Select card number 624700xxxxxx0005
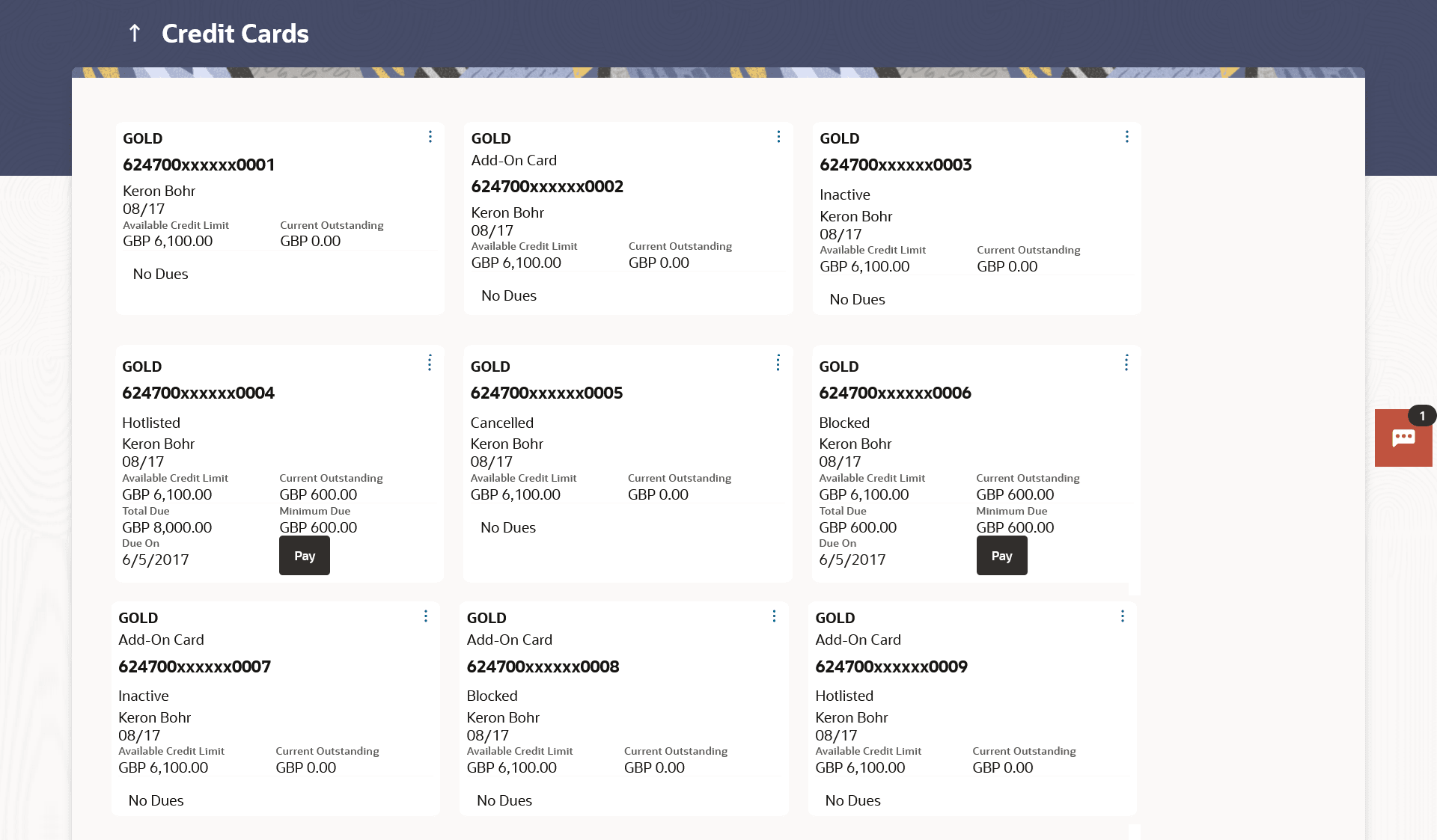This screenshot has height=840, width=1437. [x=546, y=393]
